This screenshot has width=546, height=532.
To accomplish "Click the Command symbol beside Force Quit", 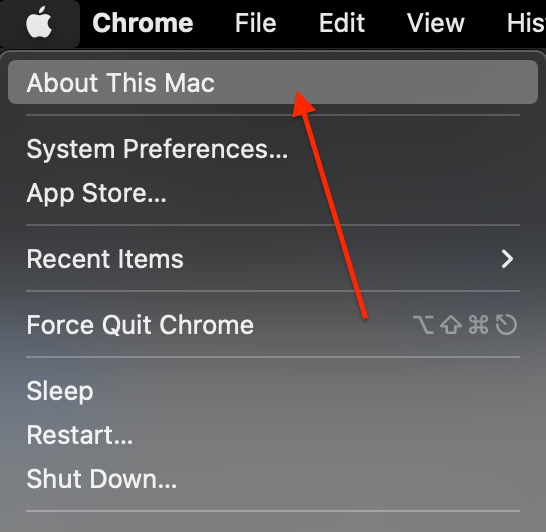I will point(478,325).
